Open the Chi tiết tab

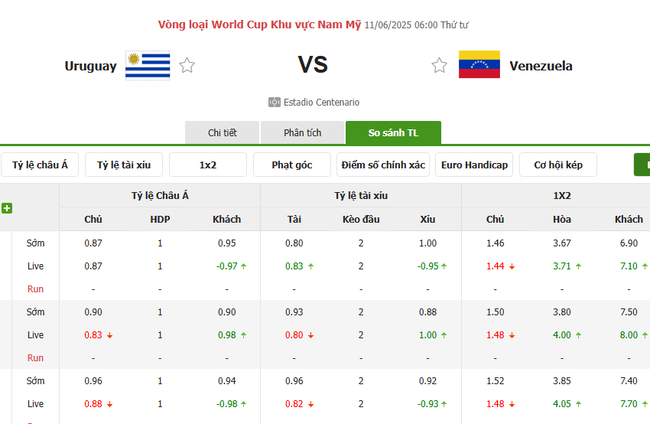pos(221,133)
